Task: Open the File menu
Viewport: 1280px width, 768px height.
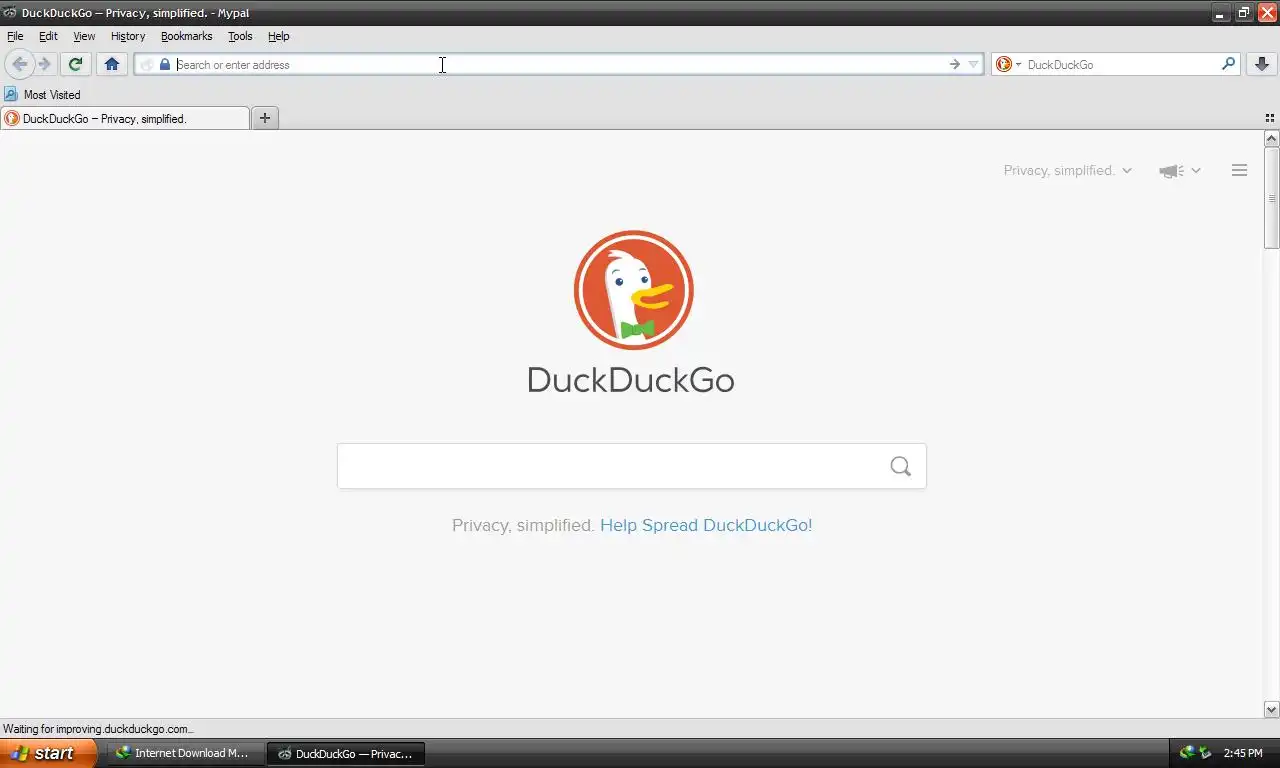Action: (x=15, y=36)
